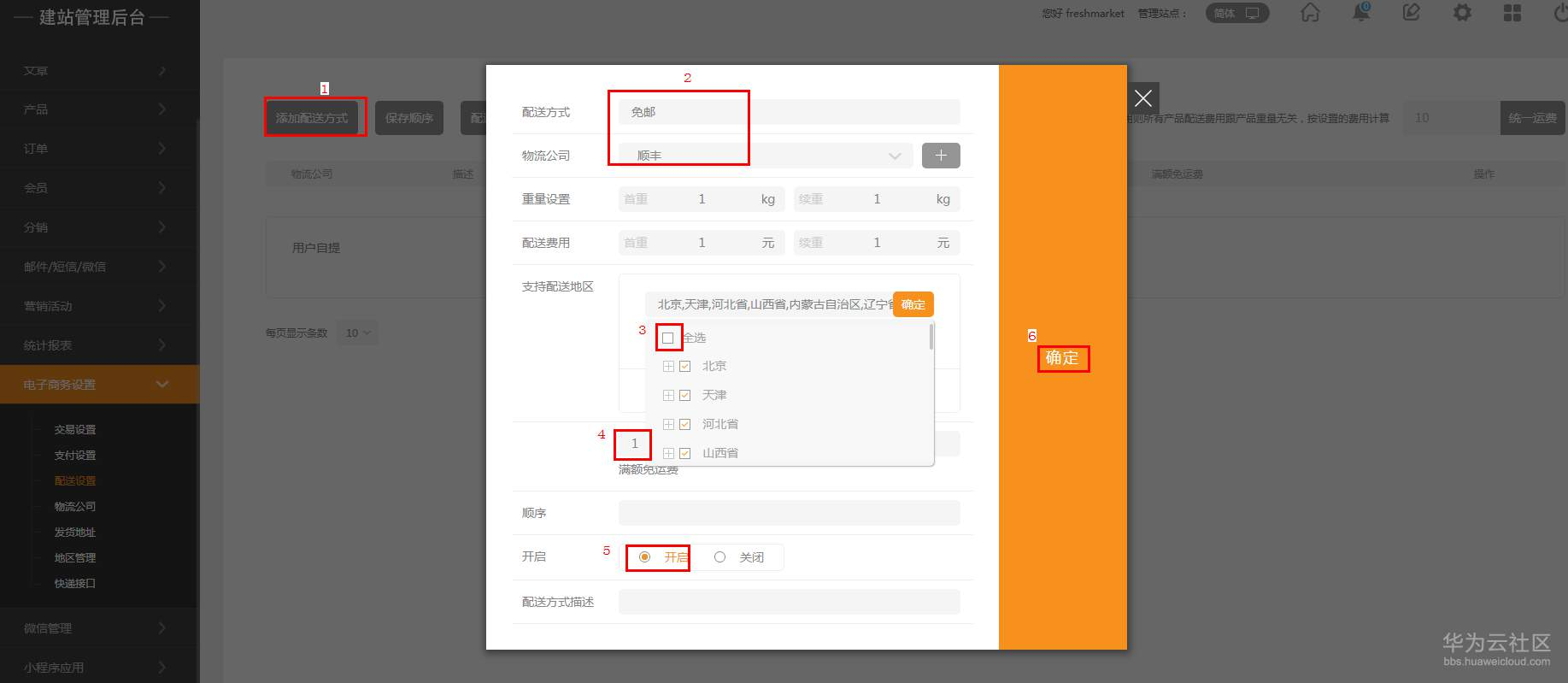Viewport: 1568px width, 683px height.
Task: Open the notifications bell icon
Action: (1361, 12)
